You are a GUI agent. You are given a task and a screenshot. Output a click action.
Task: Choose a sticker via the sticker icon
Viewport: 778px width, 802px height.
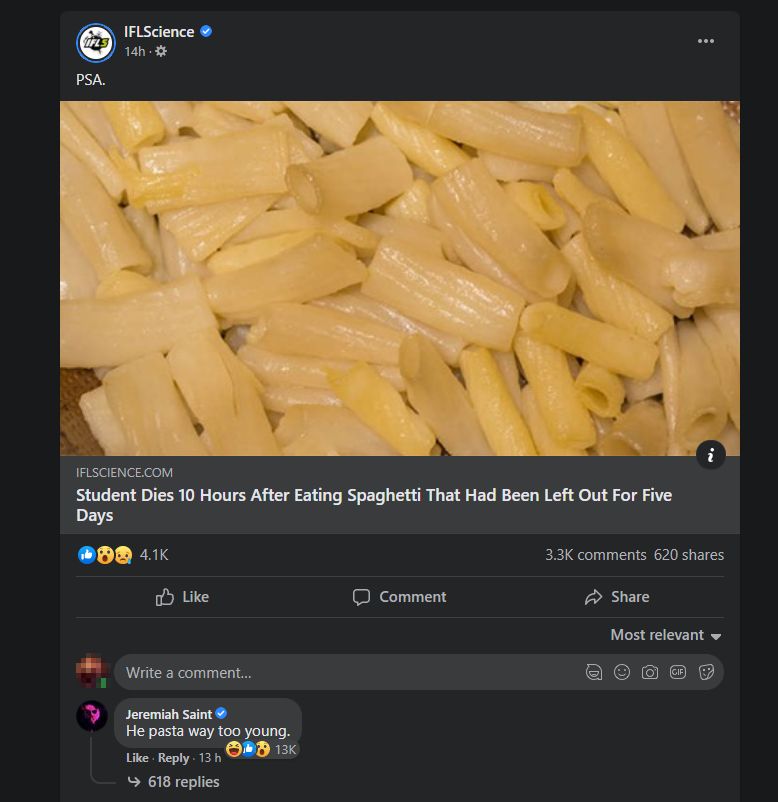pos(707,672)
